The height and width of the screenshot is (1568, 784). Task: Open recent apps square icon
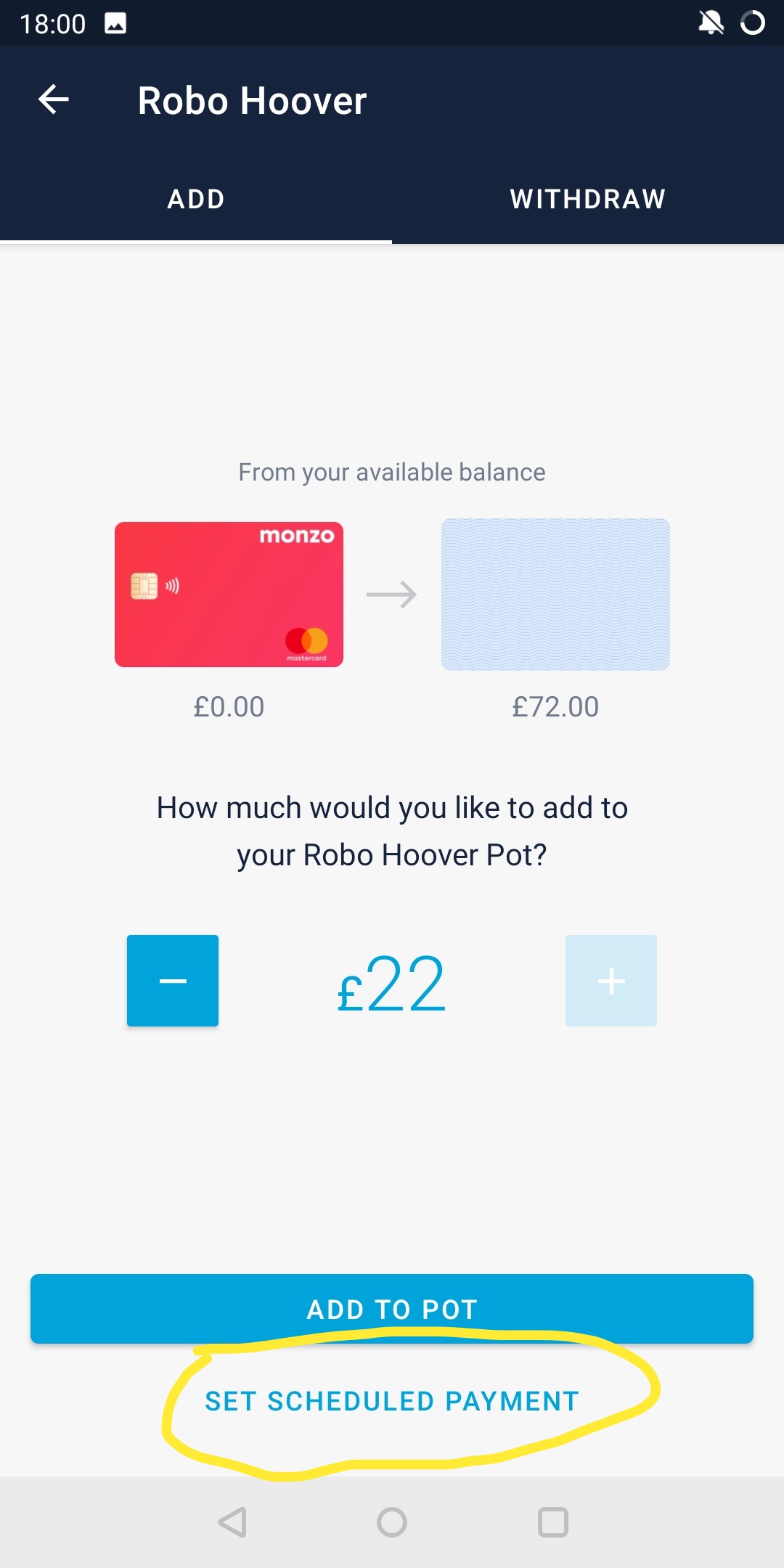[x=552, y=1522]
